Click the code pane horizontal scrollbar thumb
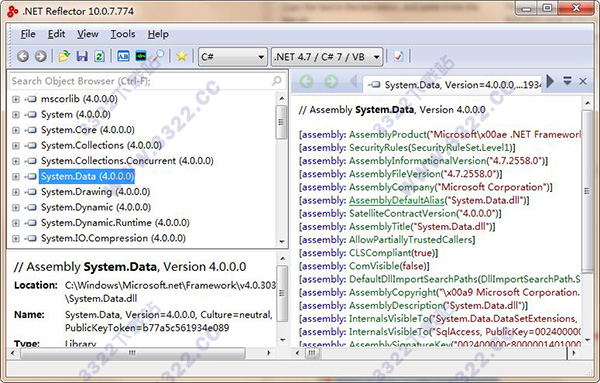 click(312, 353)
